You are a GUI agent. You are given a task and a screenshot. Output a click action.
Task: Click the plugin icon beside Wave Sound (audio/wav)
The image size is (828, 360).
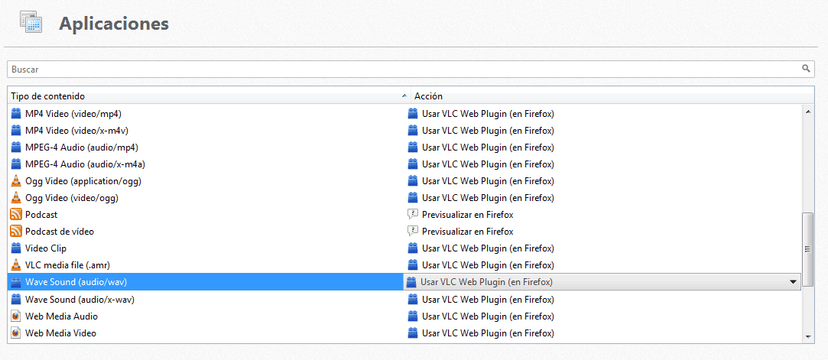(x=16, y=282)
